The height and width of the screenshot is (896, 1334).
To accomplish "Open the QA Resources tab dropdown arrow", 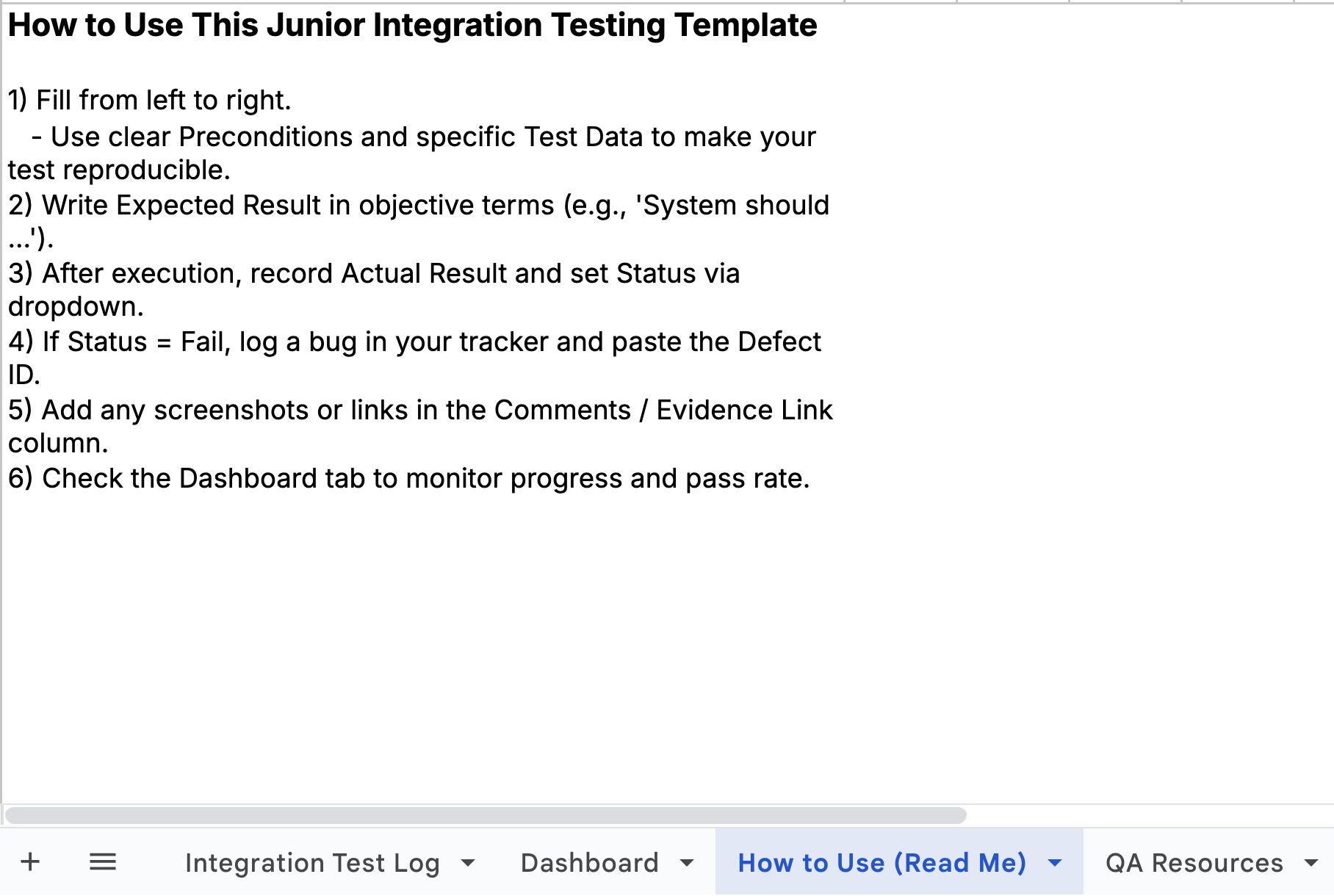I will [x=1311, y=863].
